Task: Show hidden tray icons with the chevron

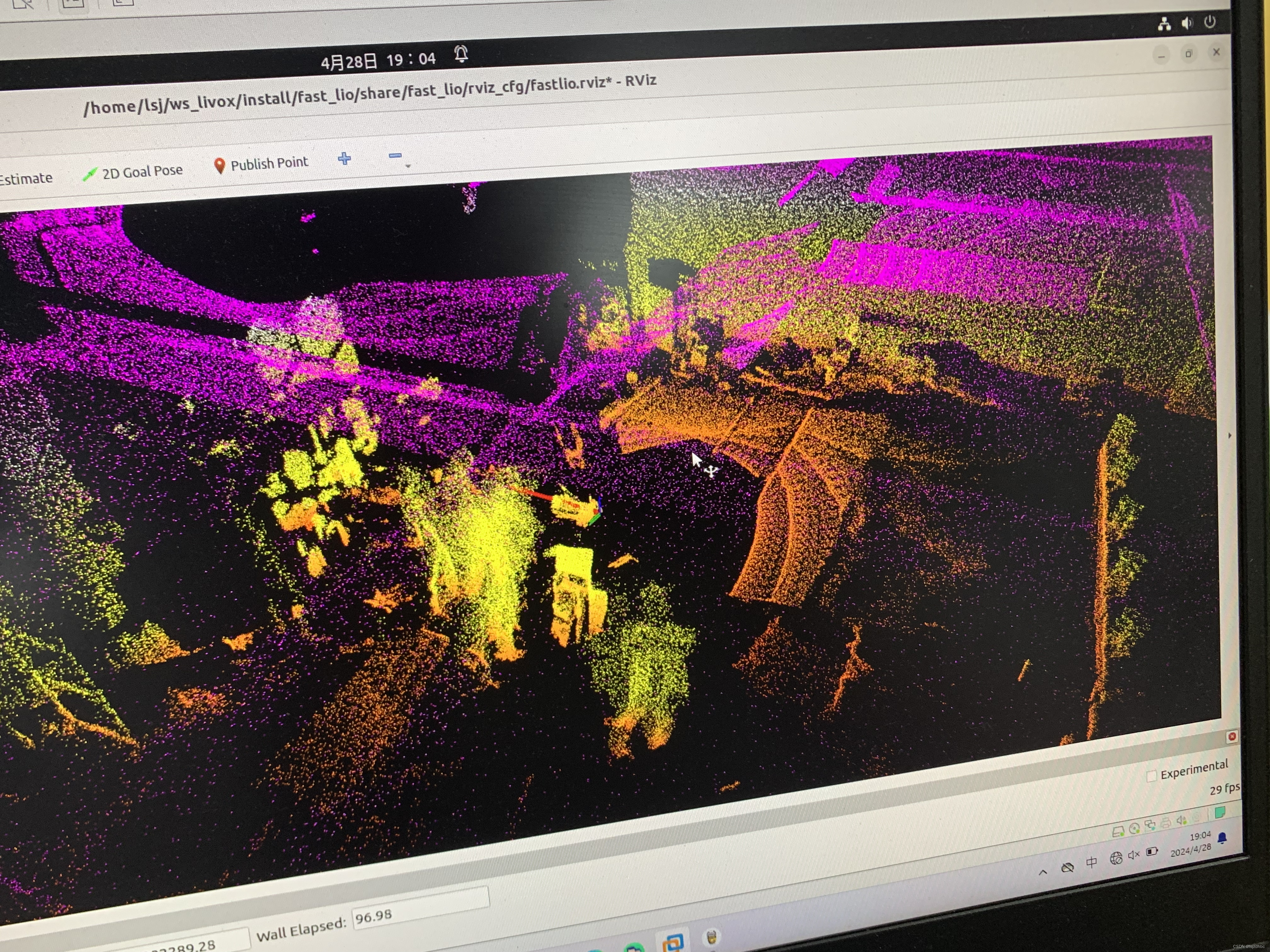Action: (1043, 872)
